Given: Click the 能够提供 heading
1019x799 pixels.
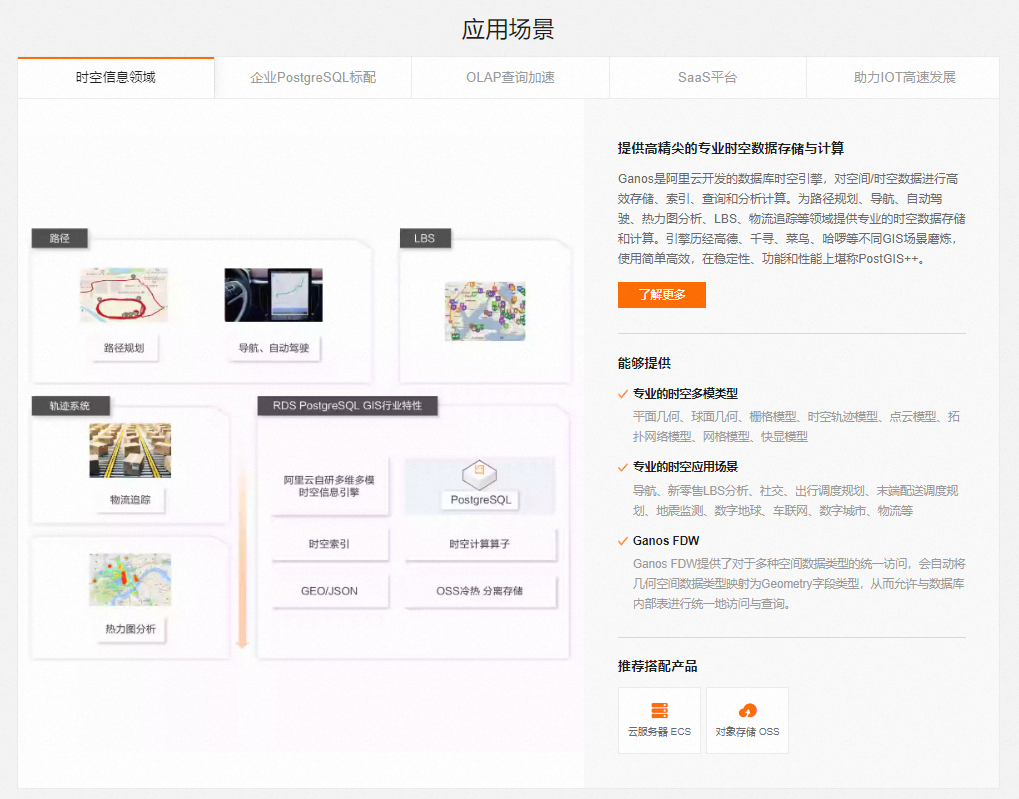Looking at the screenshot, I should pos(644,363).
